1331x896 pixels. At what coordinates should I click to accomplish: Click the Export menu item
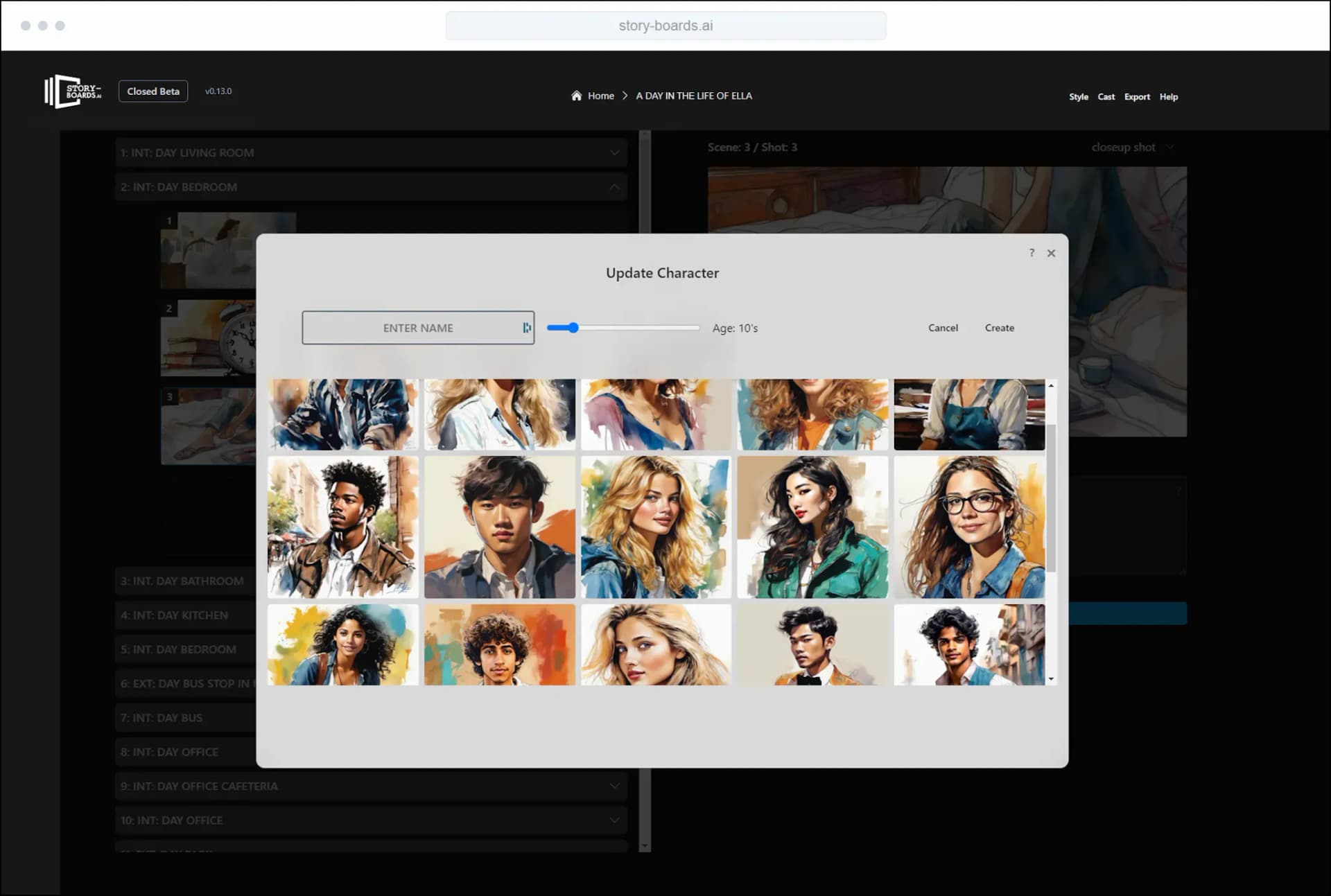(x=1137, y=96)
